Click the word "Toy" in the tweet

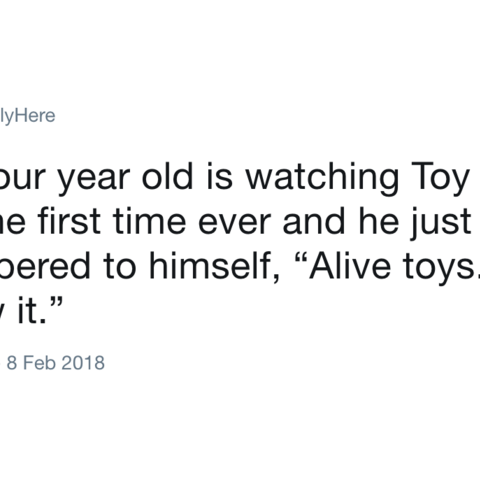point(440,179)
